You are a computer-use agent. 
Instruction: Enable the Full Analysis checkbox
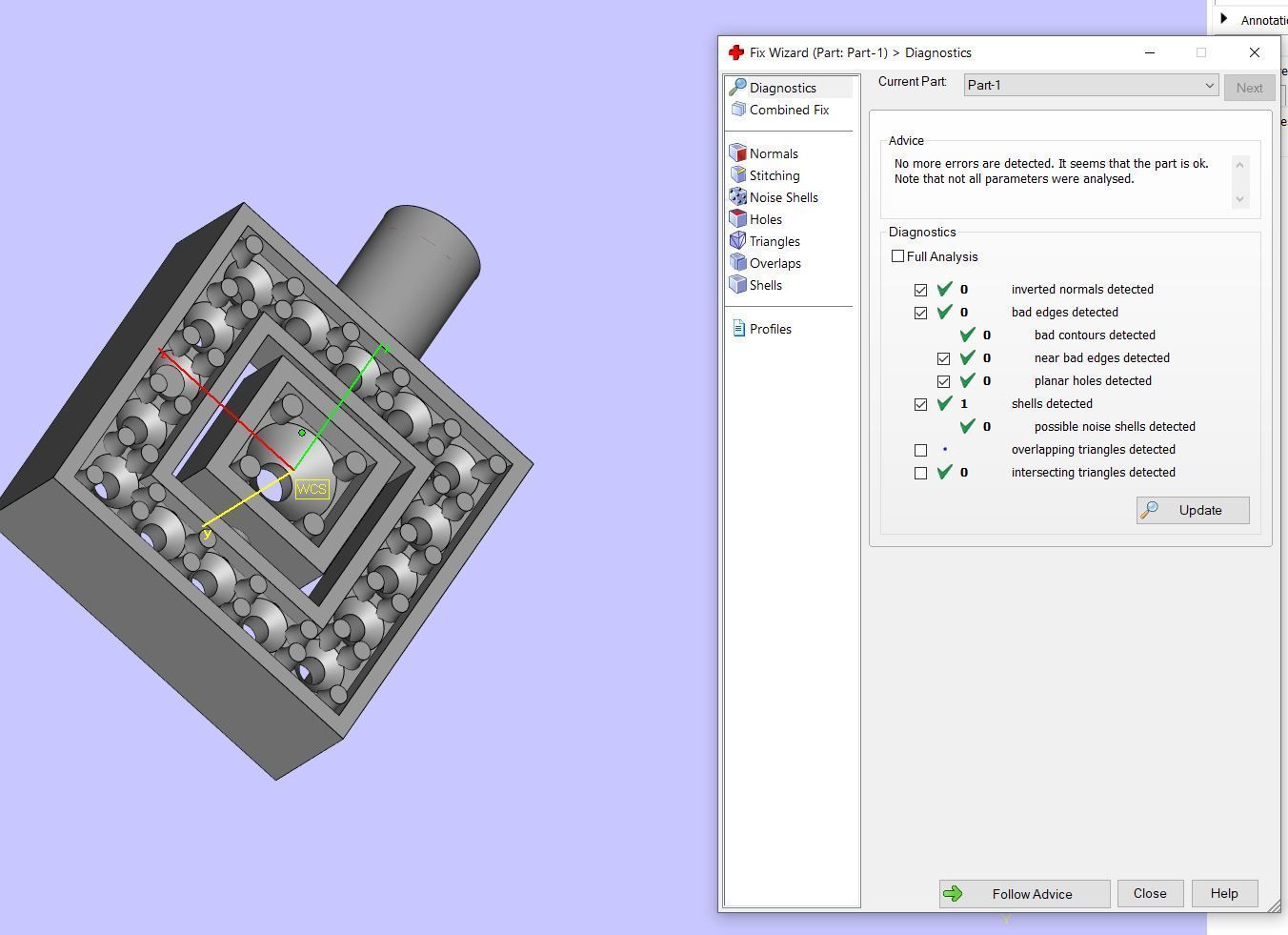pos(897,256)
